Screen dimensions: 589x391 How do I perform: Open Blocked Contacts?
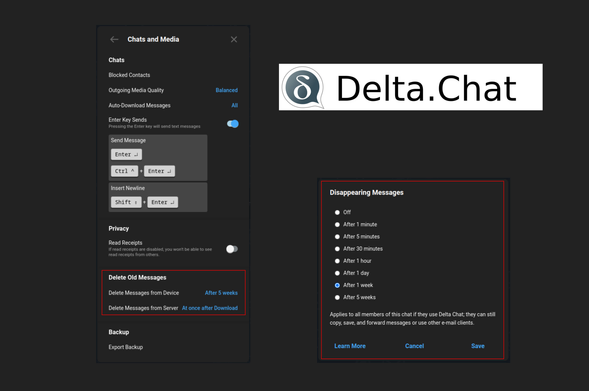[129, 75]
